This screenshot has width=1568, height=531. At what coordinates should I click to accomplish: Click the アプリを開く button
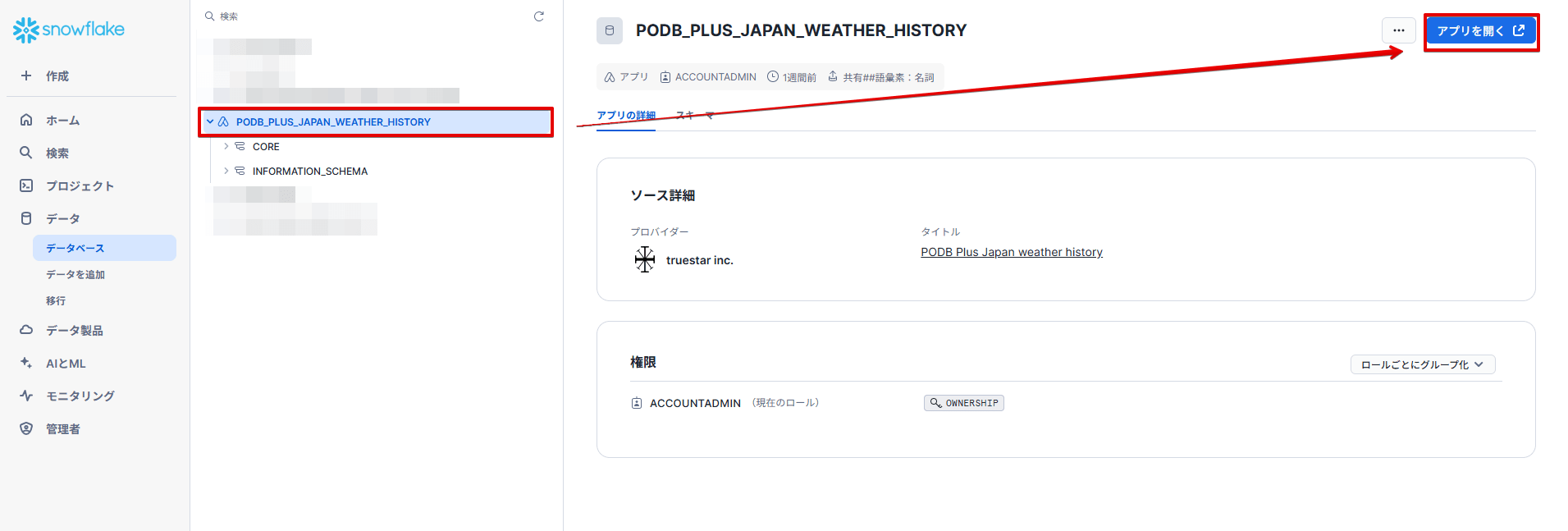(x=1481, y=30)
